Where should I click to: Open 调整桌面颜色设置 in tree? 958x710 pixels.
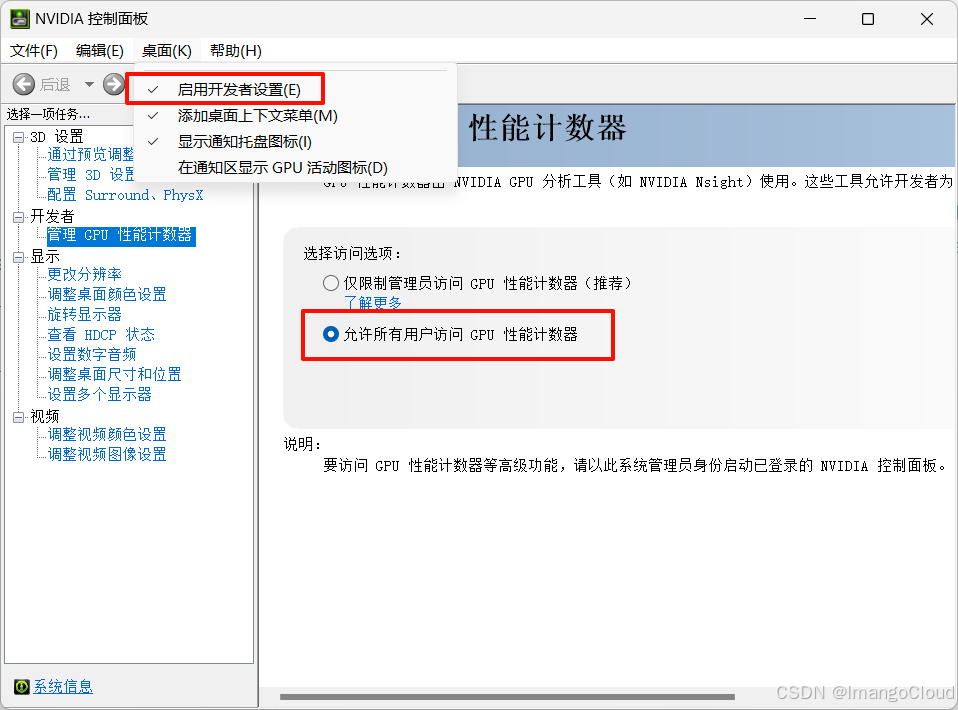tap(107, 295)
